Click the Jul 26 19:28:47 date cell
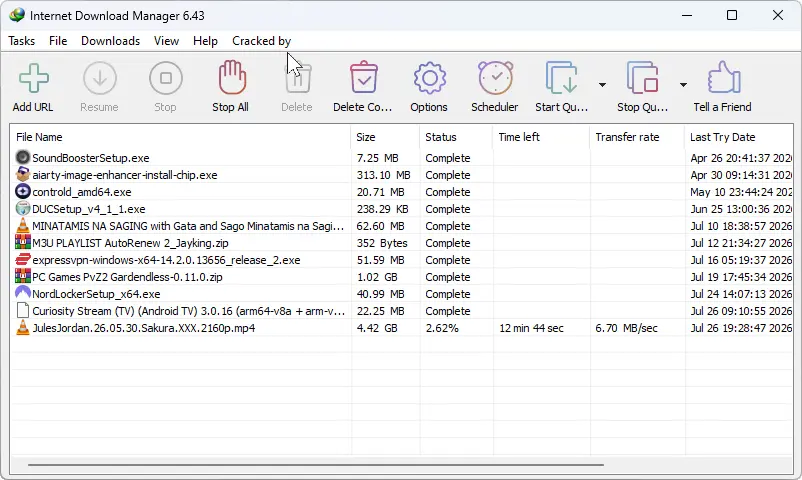The image size is (802, 480). (741, 328)
